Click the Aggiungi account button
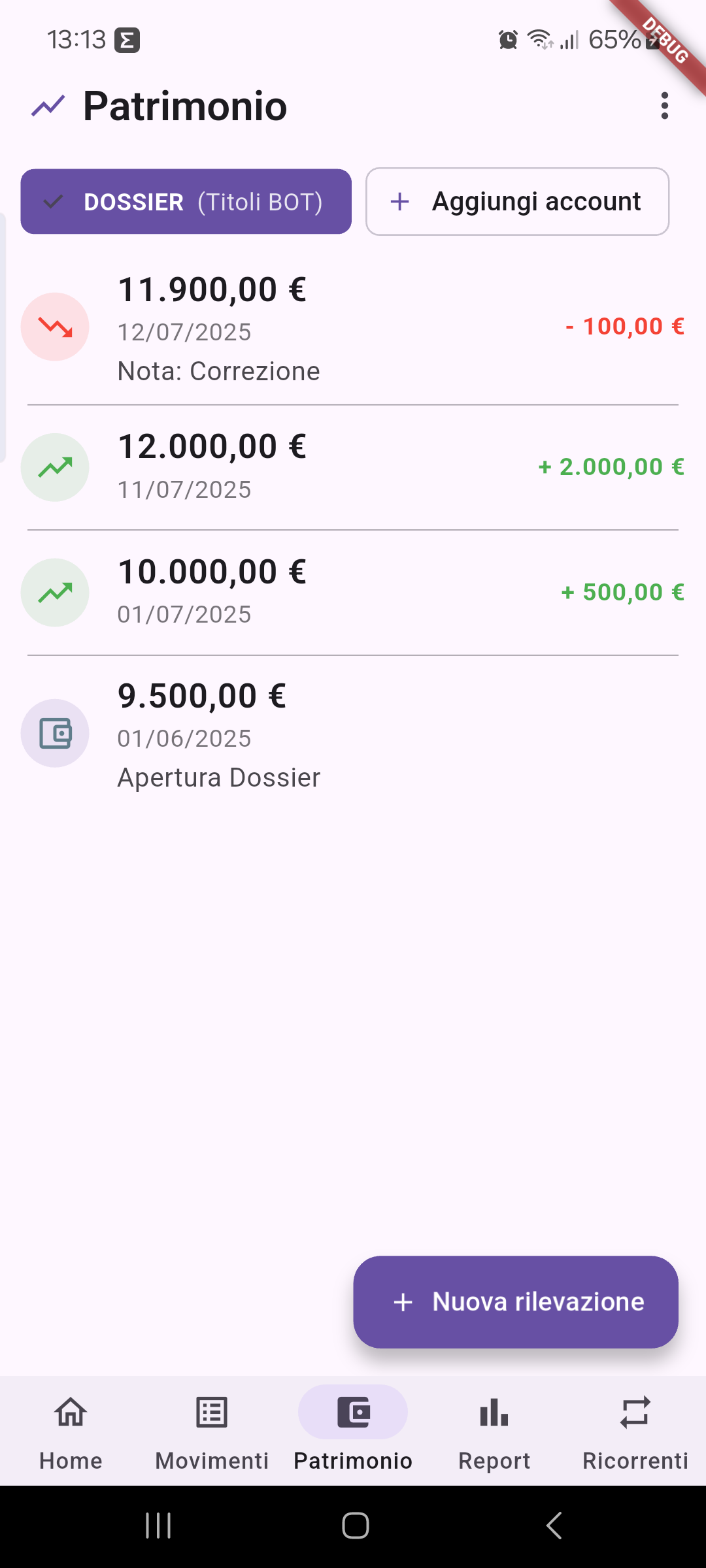Viewport: 706px width, 1568px height. click(517, 202)
